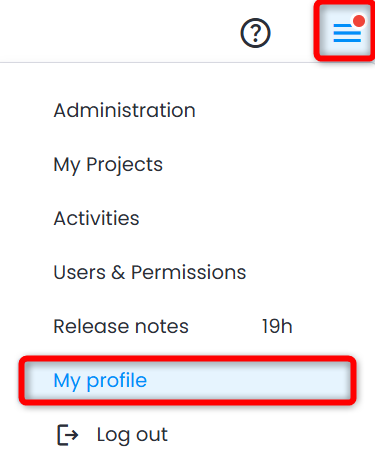Go to My Projects
Viewport: 375px width, 474px height.
(x=108, y=165)
